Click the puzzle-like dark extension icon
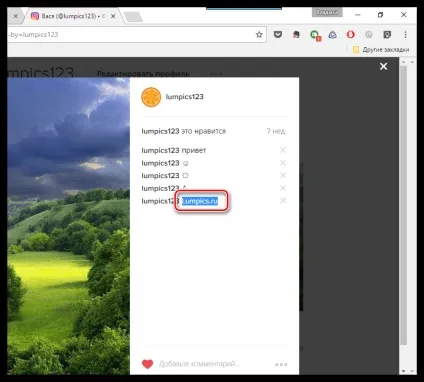This screenshot has width=424, height=382. click(x=296, y=34)
